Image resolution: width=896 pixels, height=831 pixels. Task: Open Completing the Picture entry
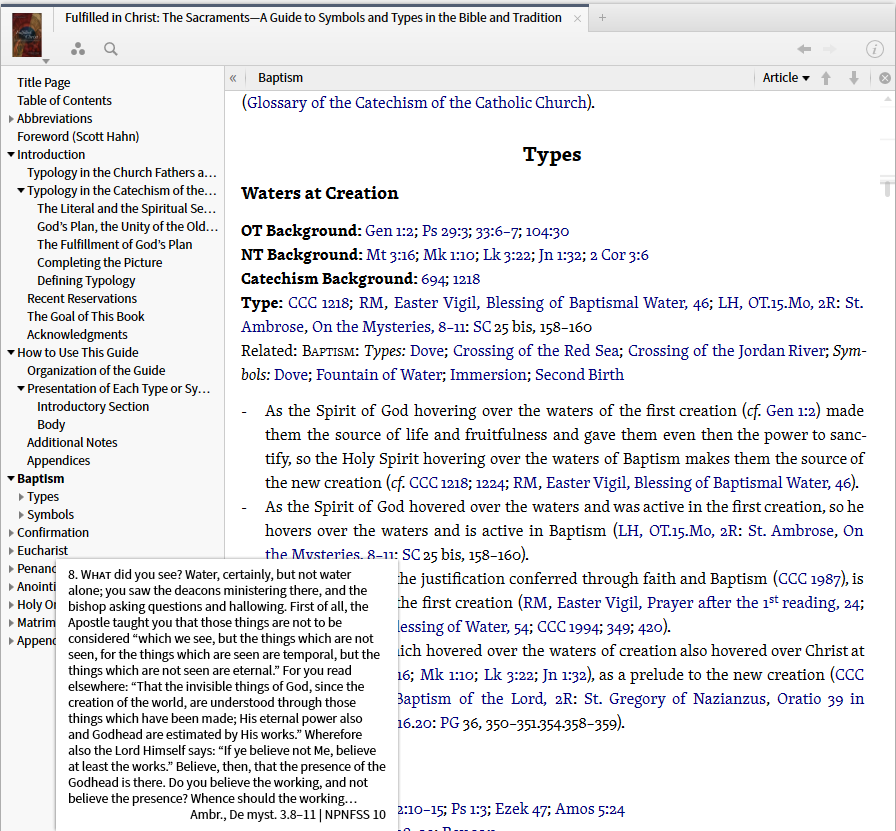point(100,262)
